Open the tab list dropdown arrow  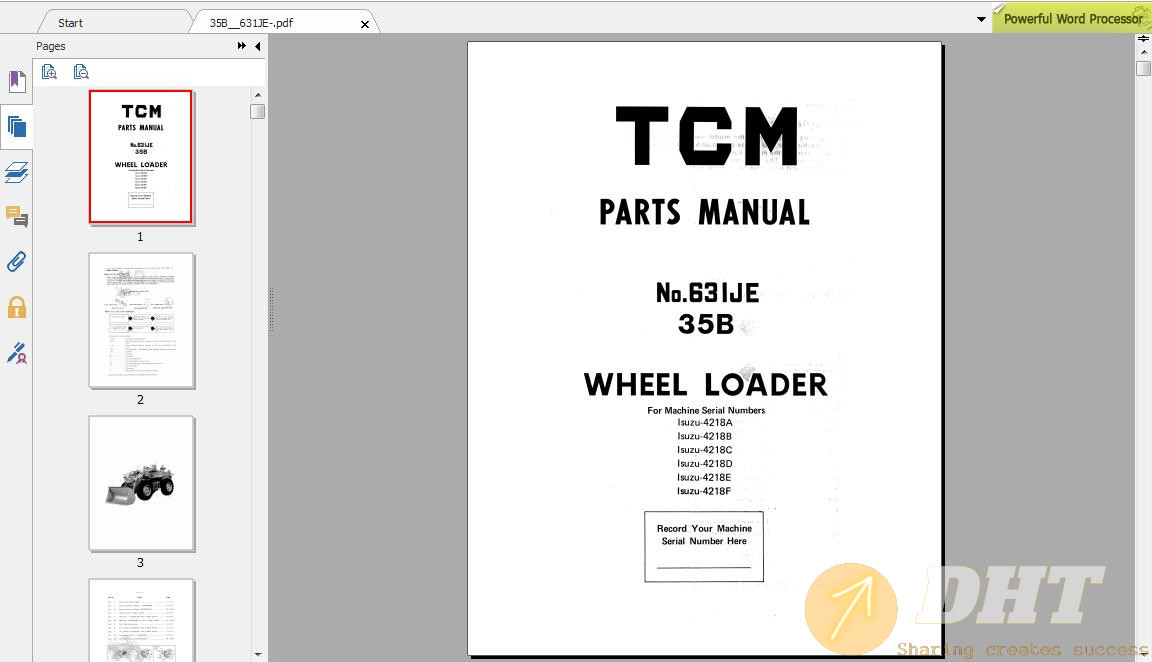tap(981, 19)
